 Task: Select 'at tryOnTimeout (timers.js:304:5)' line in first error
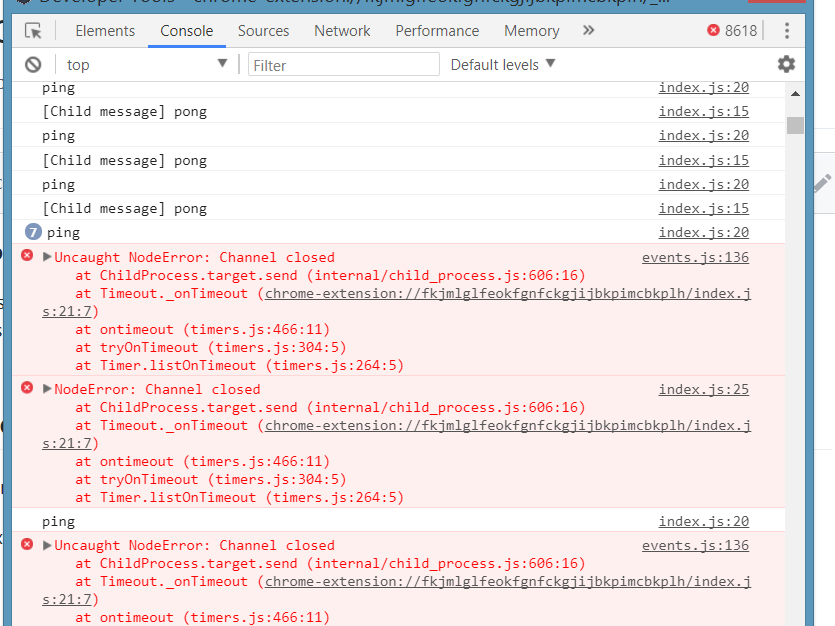[211, 348]
